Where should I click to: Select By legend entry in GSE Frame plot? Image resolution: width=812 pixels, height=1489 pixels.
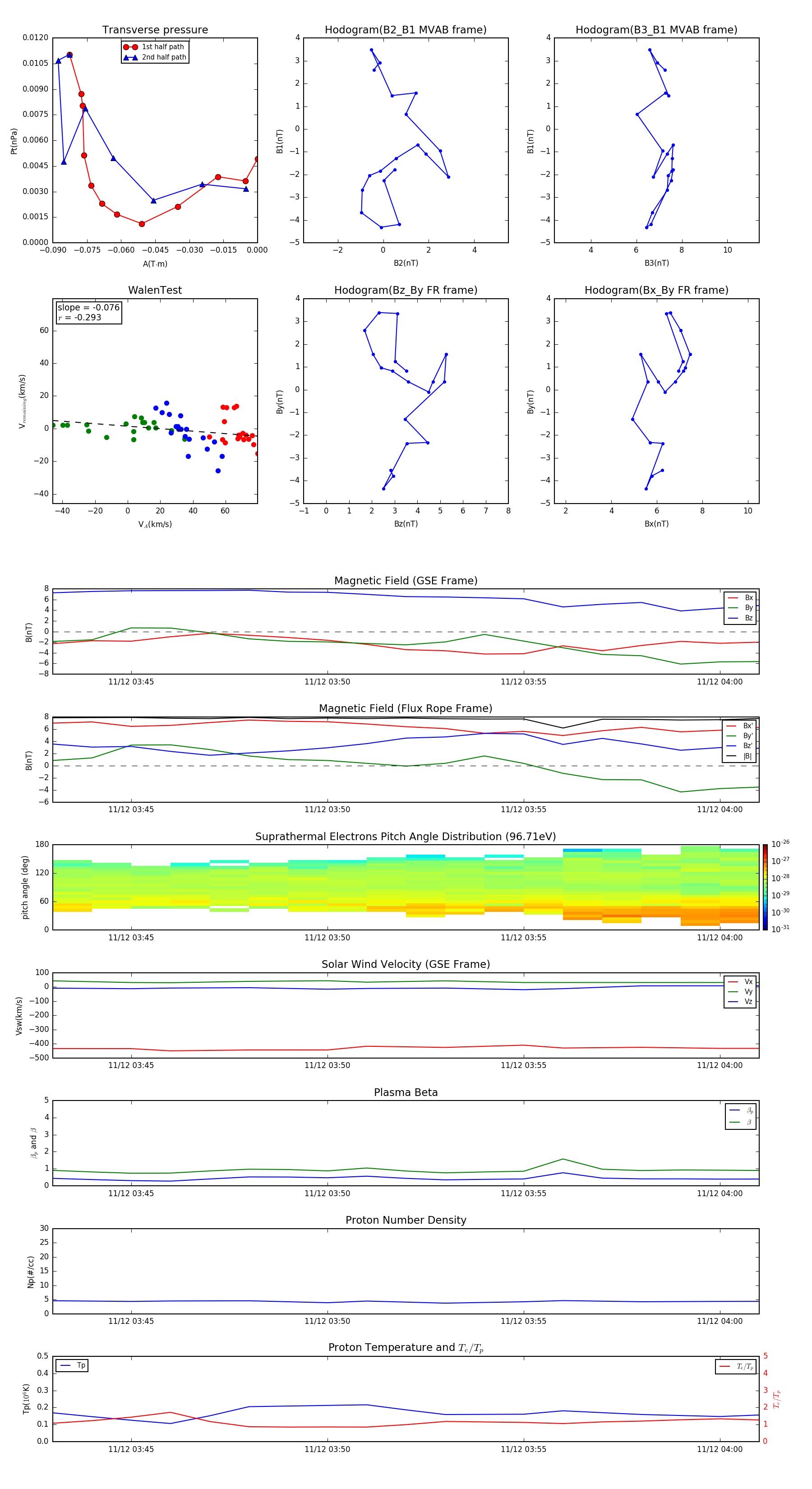pyautogui.click(x=740, y=607)
